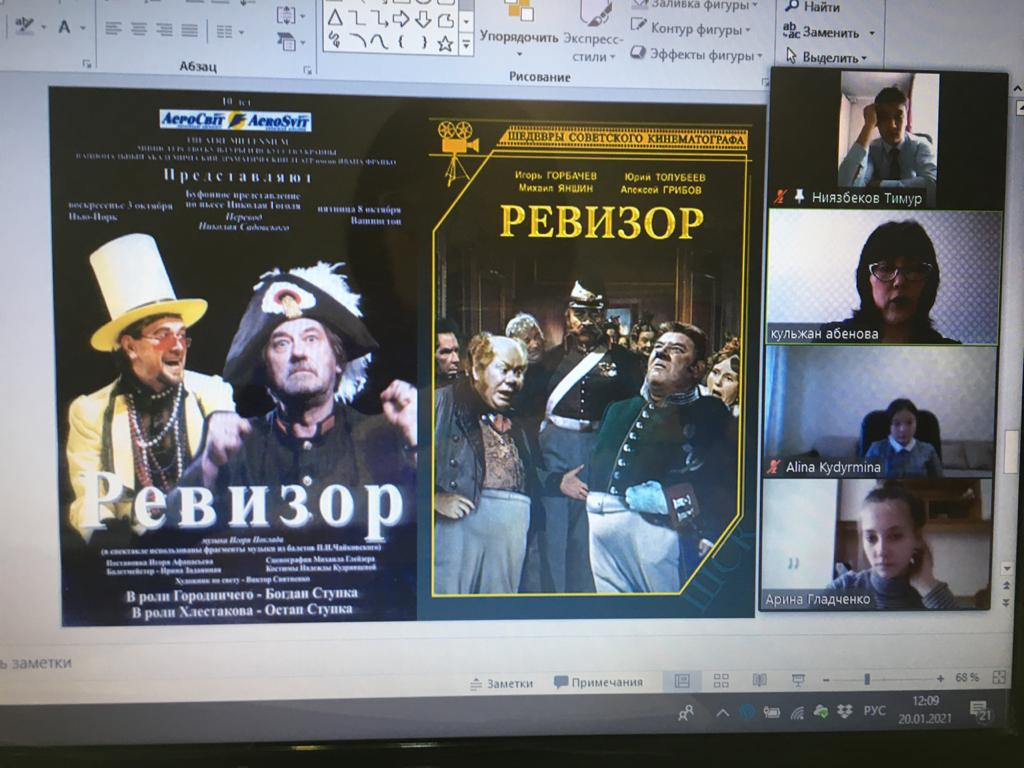Toggle Normal view button in status bar
Viewport: 1024px width, 768px height.
[x=682, y=680]
